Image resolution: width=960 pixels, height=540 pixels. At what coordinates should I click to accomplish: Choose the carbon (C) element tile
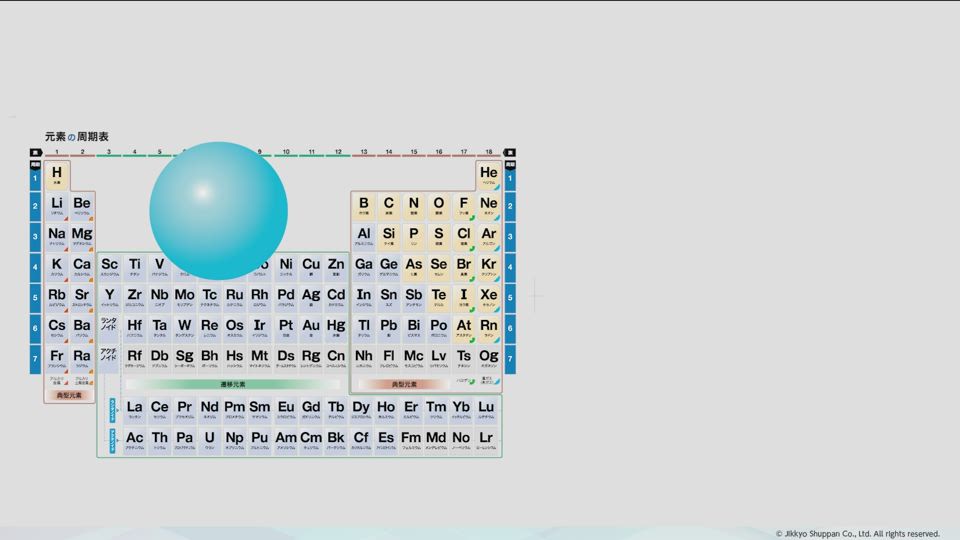click(x=389, y=206)
